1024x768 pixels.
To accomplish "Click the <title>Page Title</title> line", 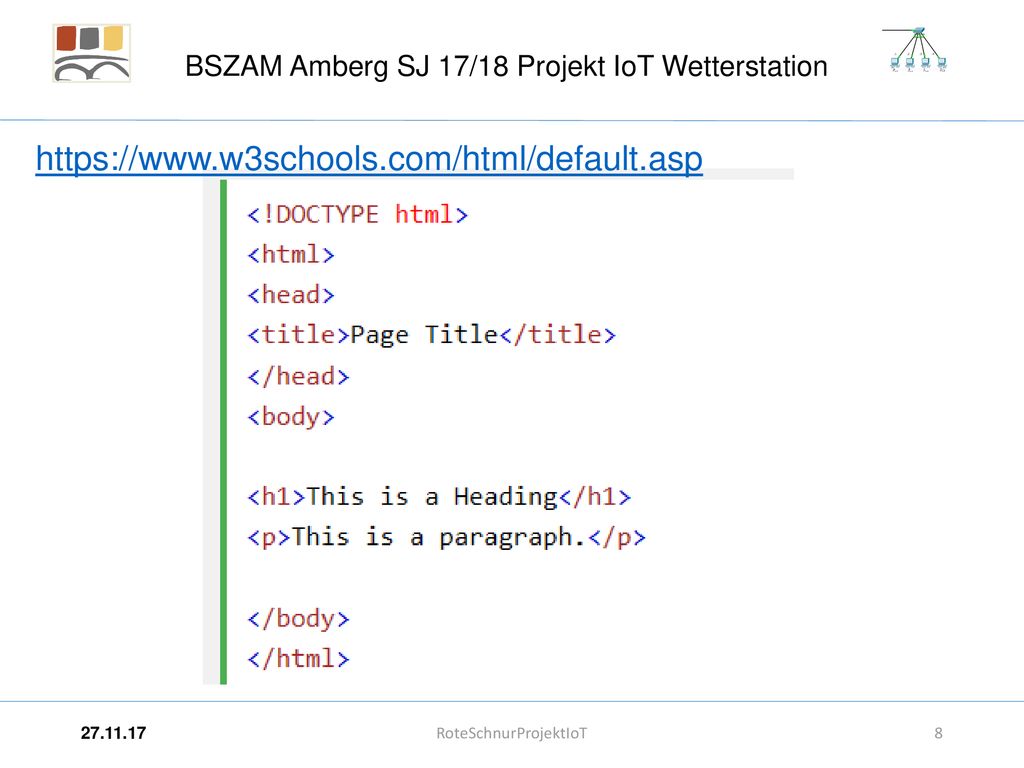I will (x=431, y=335).
